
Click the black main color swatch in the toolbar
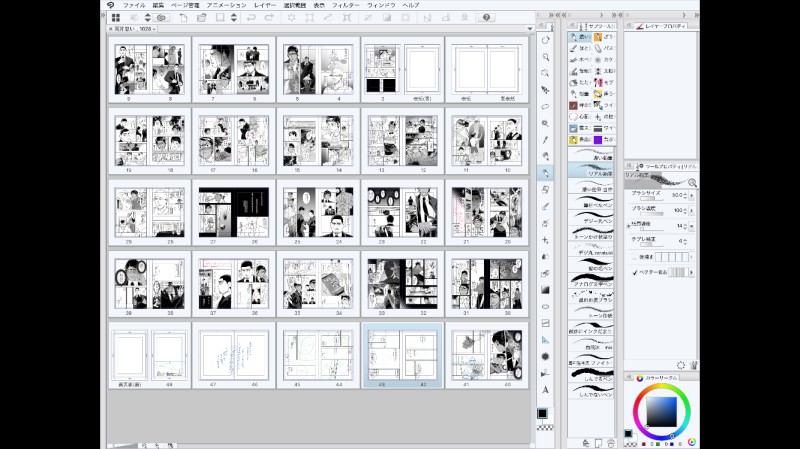[x=542, y=413]
